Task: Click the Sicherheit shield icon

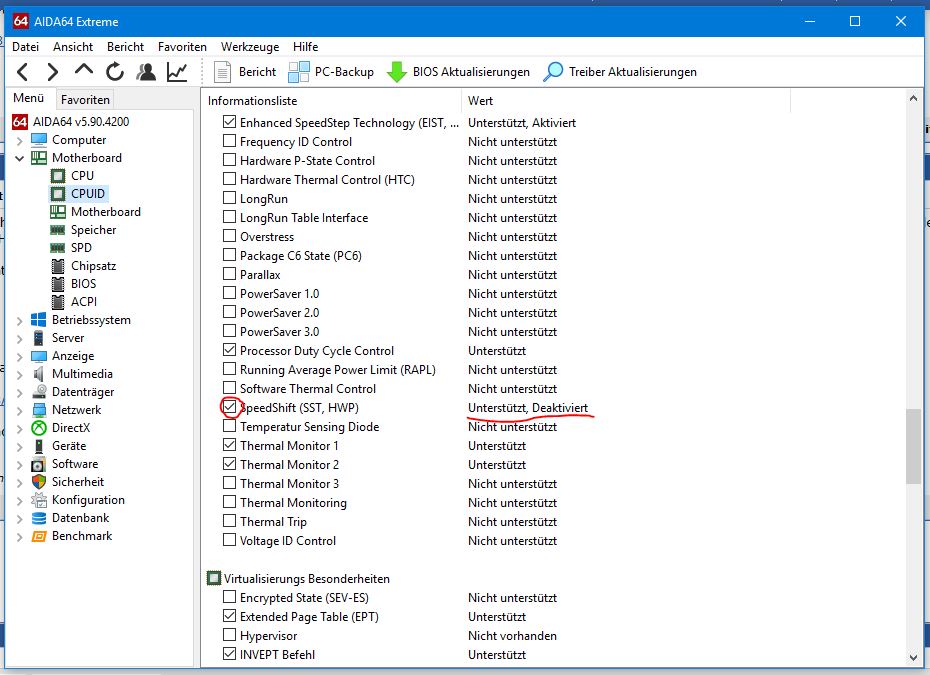Action: click(39, 482)
